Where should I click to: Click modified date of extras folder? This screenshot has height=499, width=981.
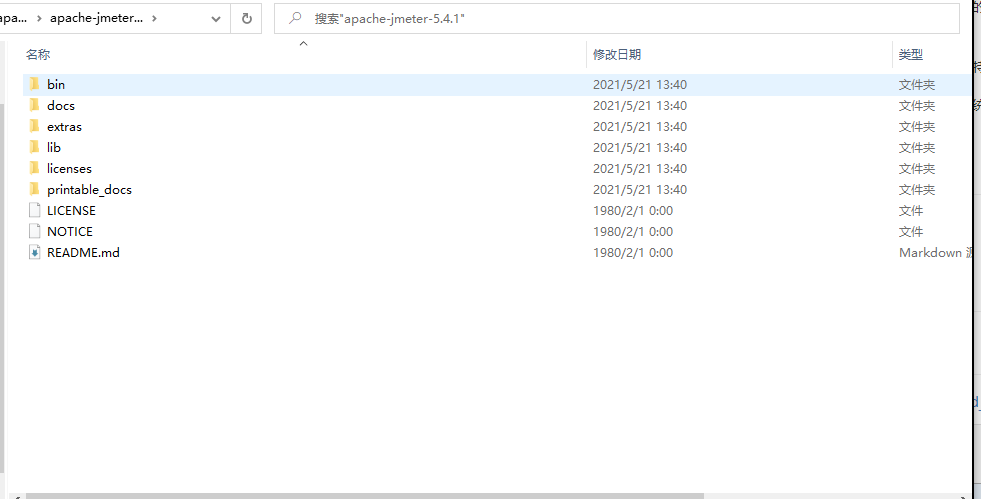(x=640, y=126)
